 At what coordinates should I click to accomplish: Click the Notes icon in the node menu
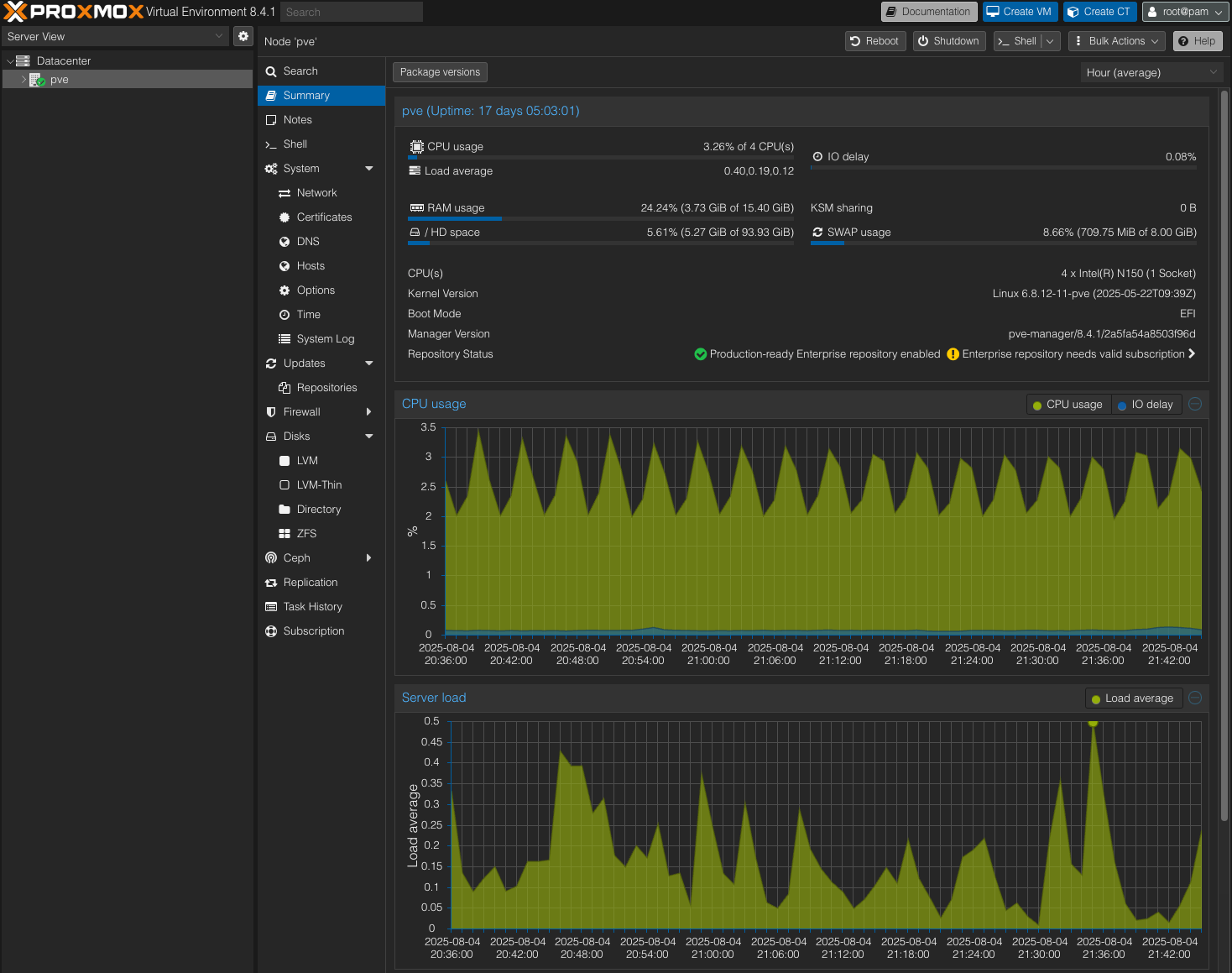click(271, 120)
